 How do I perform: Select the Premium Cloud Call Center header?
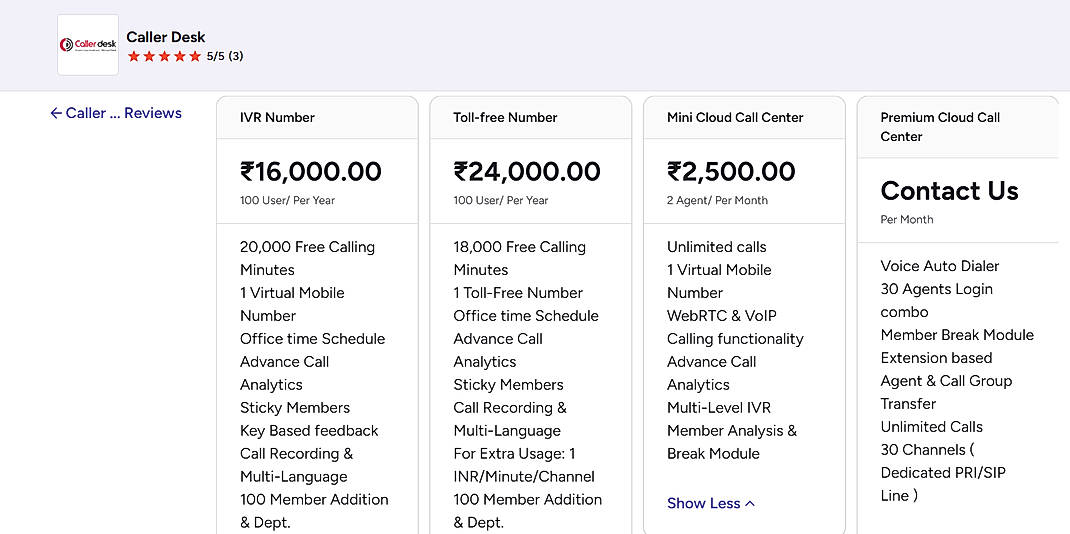958,128
